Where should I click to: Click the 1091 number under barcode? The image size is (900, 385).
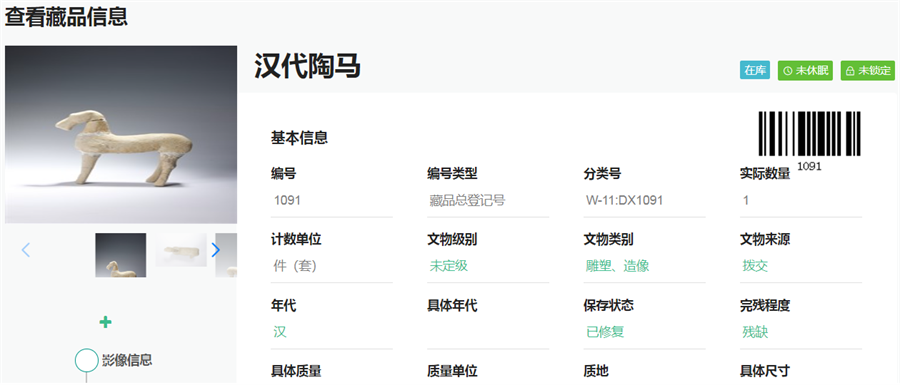point(809,167)
